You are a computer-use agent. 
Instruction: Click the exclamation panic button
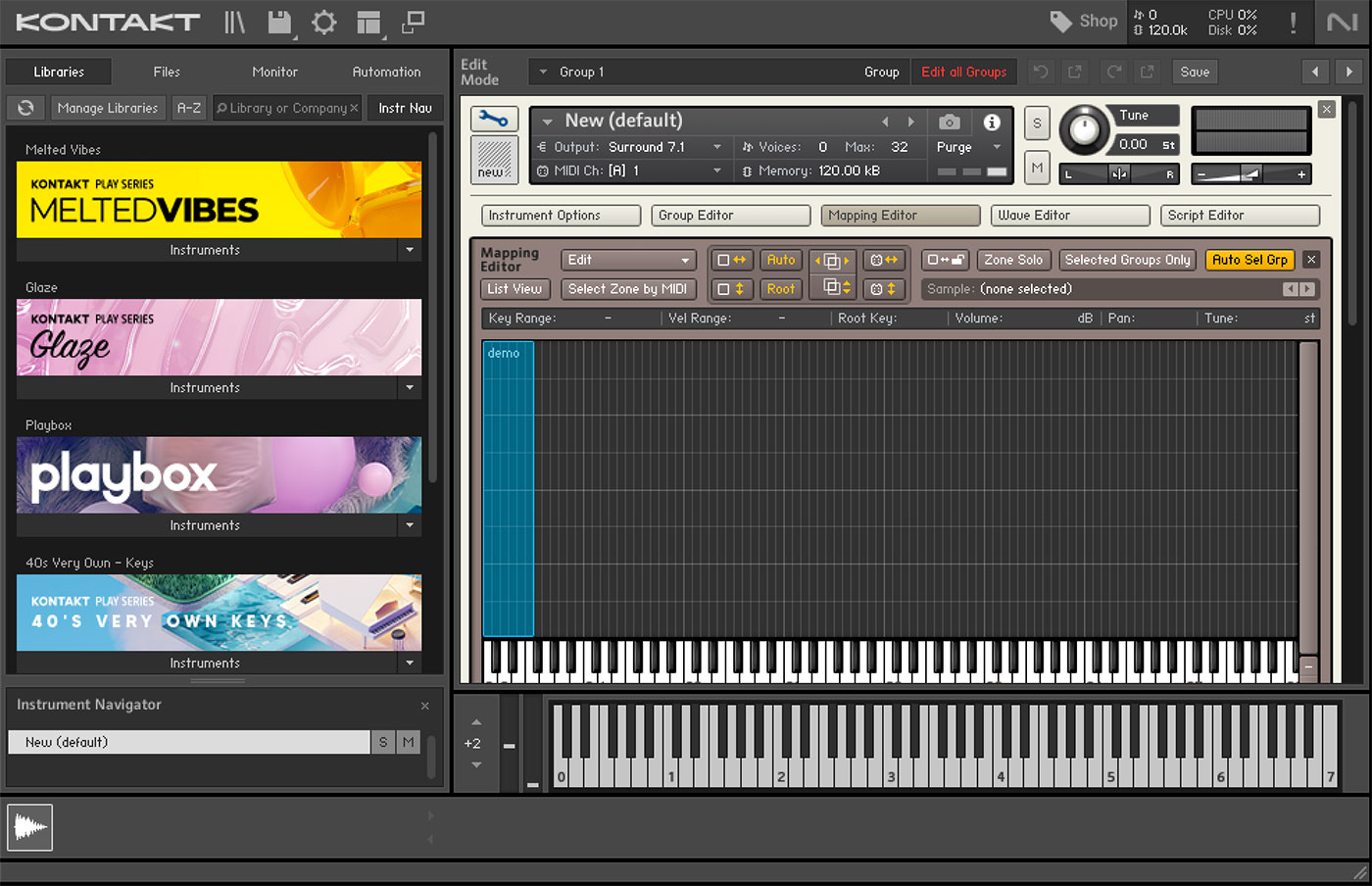click(x=1294, y=22)
